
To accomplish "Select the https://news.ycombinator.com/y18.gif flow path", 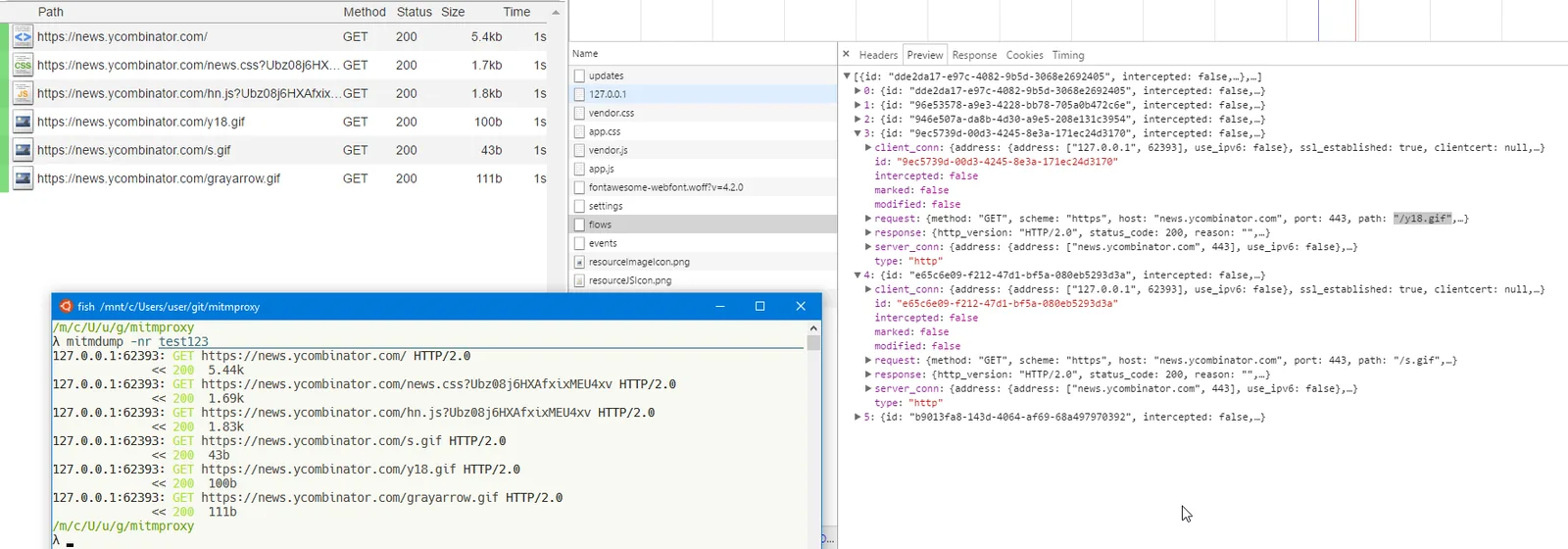I will (x=141, y=123).
